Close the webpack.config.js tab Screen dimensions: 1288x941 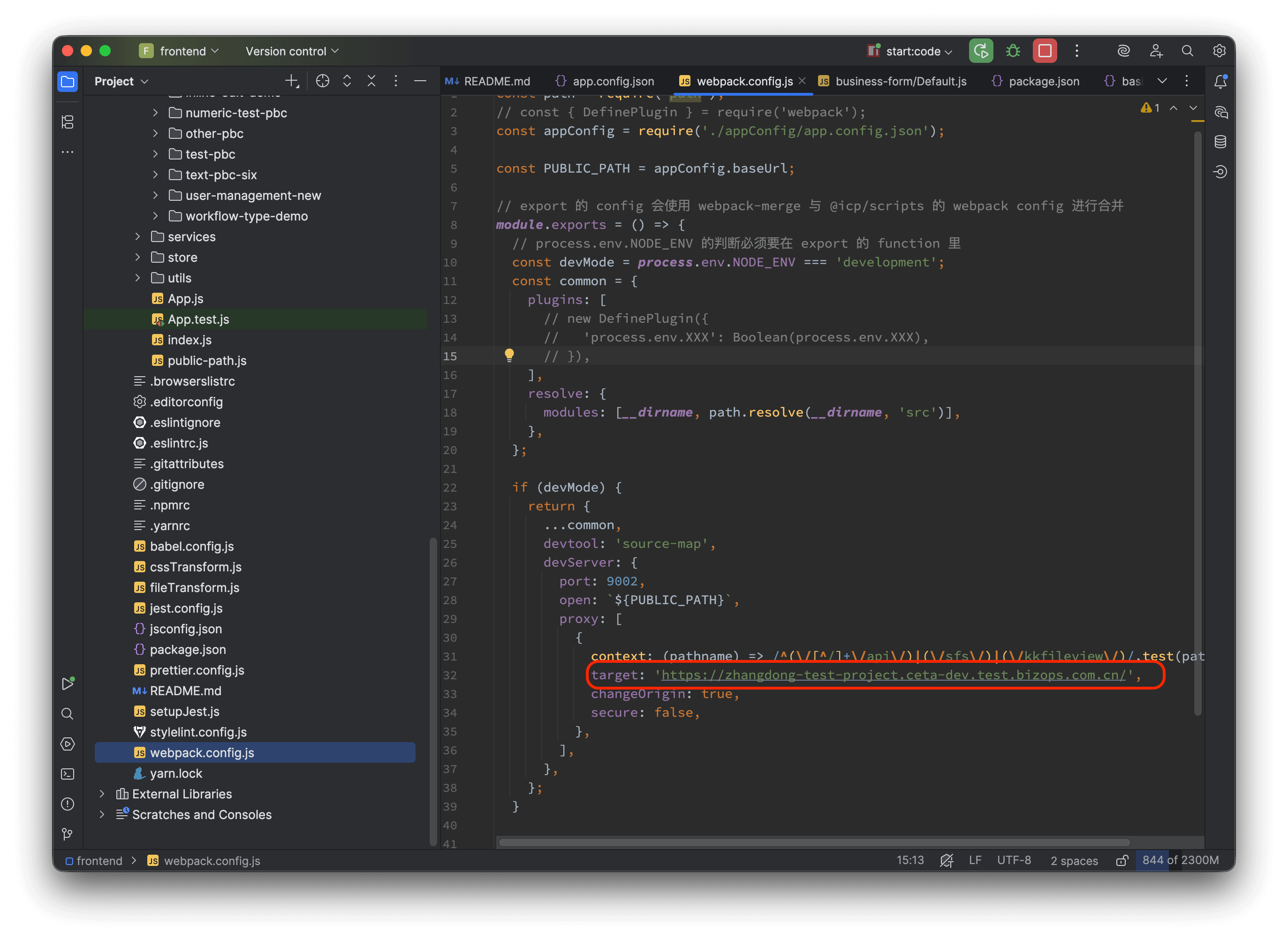coord(802,81)
